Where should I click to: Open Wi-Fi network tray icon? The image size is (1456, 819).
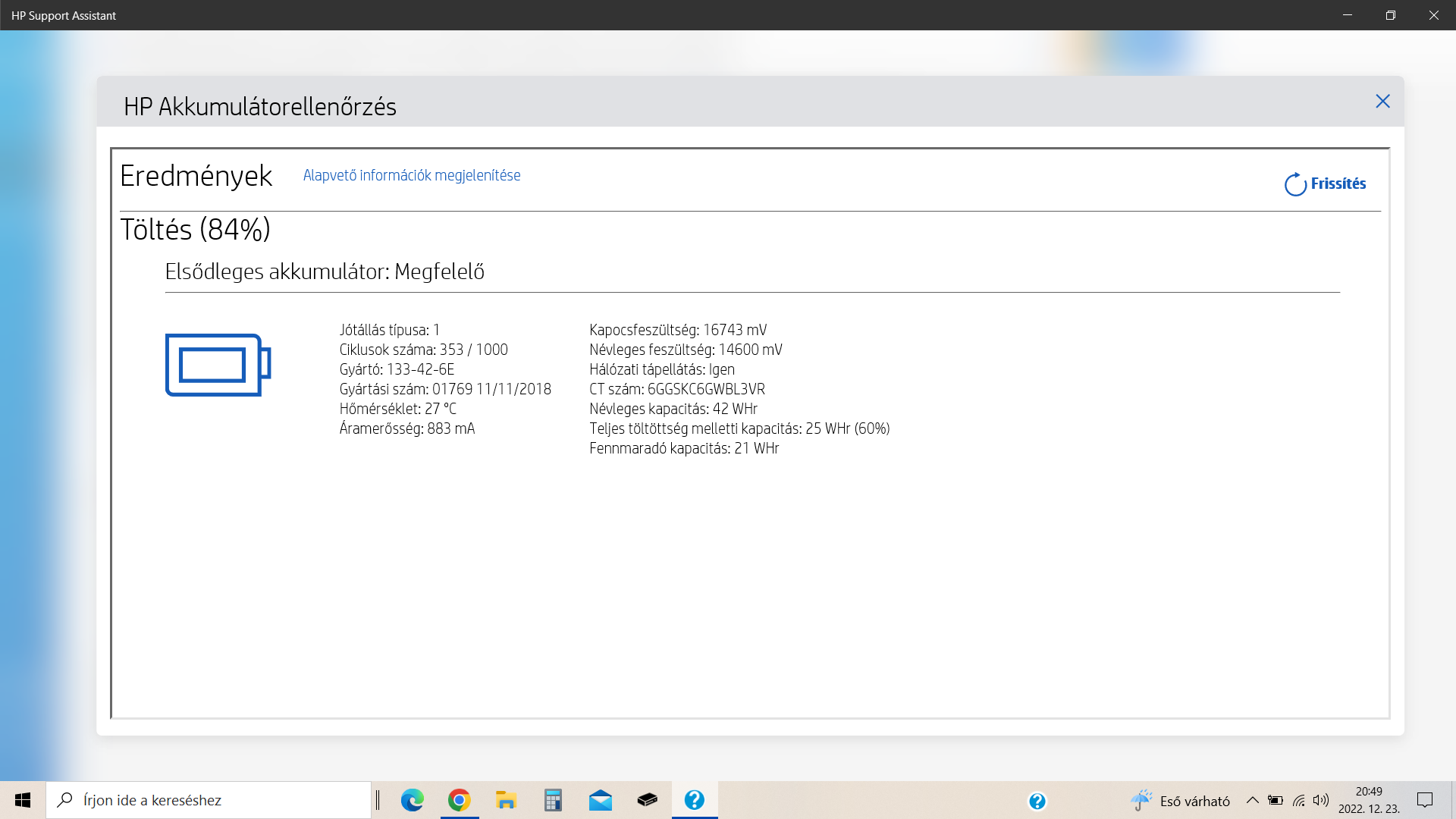[x=1299, y=800]
